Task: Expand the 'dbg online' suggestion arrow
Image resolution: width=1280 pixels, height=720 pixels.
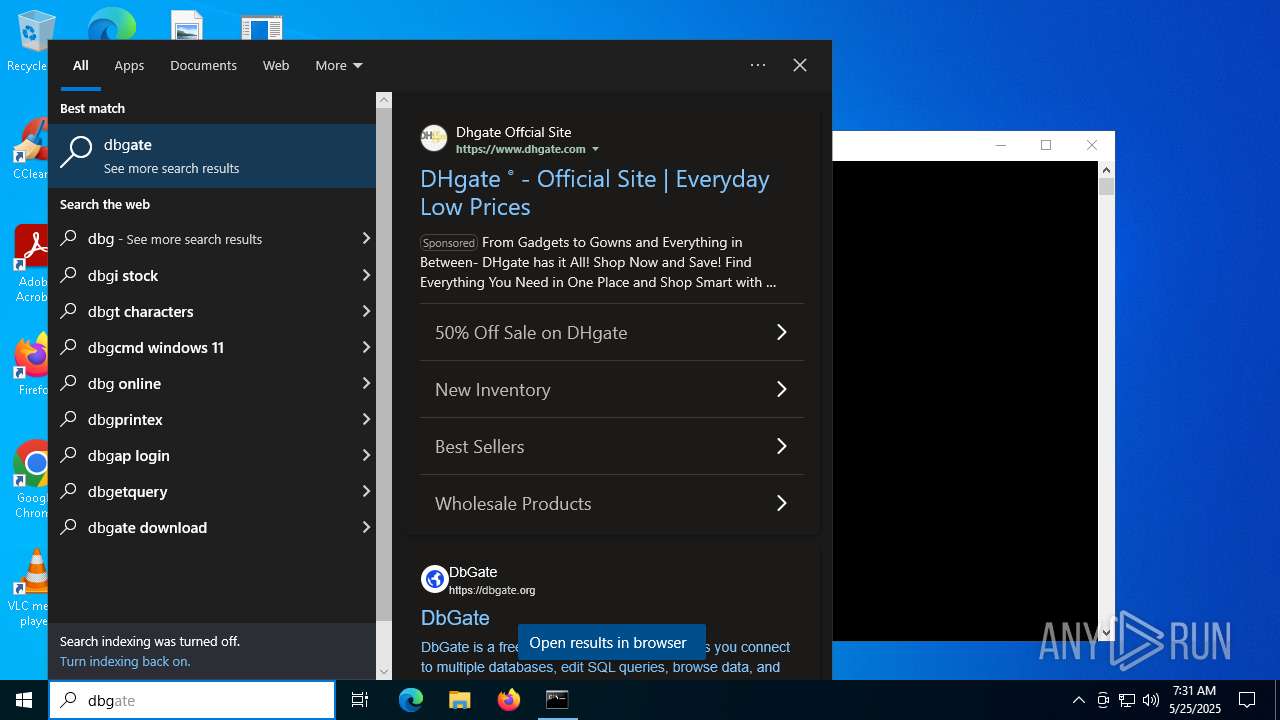Action: 366,383
